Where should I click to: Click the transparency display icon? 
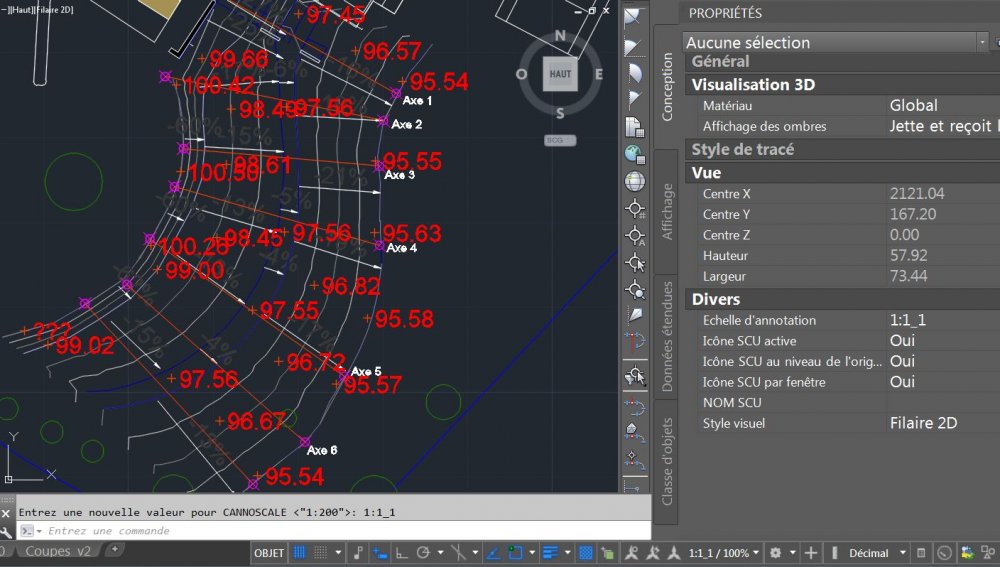[x=585, y=553]
